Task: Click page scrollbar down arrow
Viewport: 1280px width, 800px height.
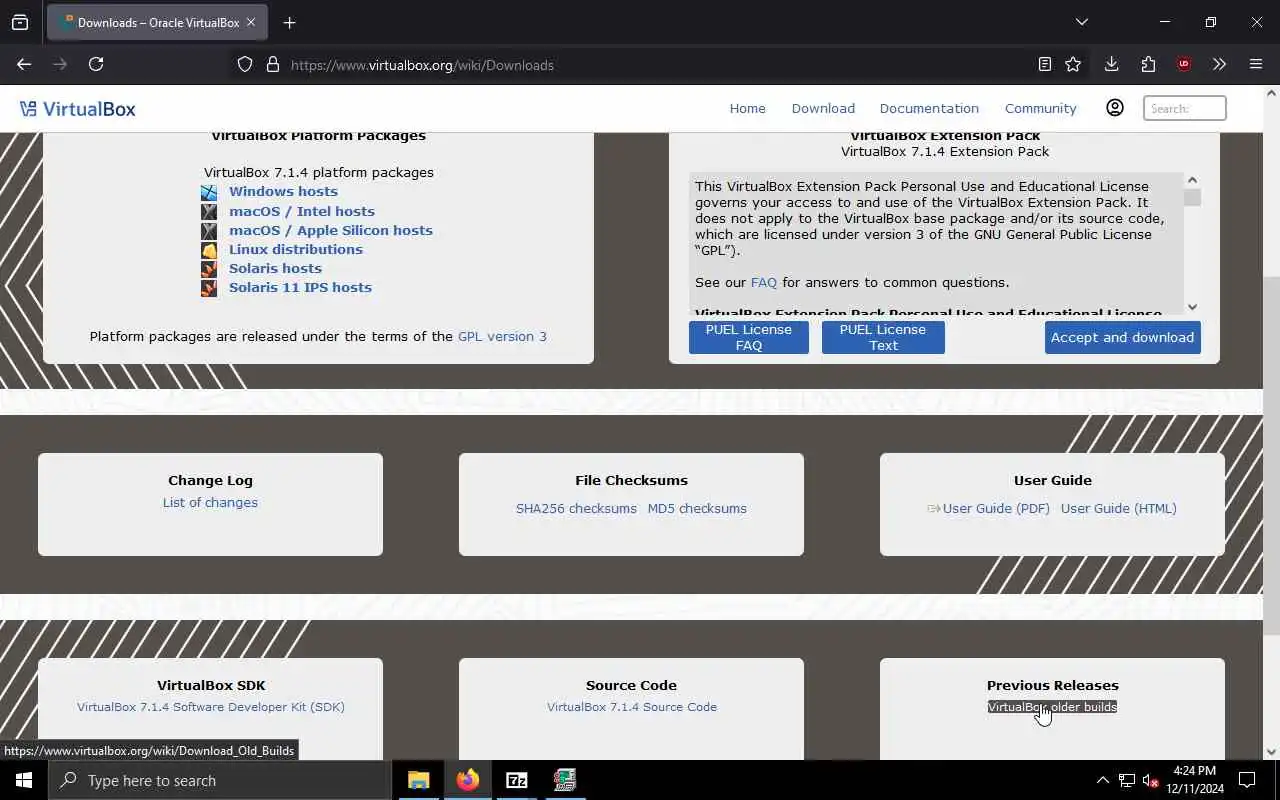Action: coord(1271,752)
